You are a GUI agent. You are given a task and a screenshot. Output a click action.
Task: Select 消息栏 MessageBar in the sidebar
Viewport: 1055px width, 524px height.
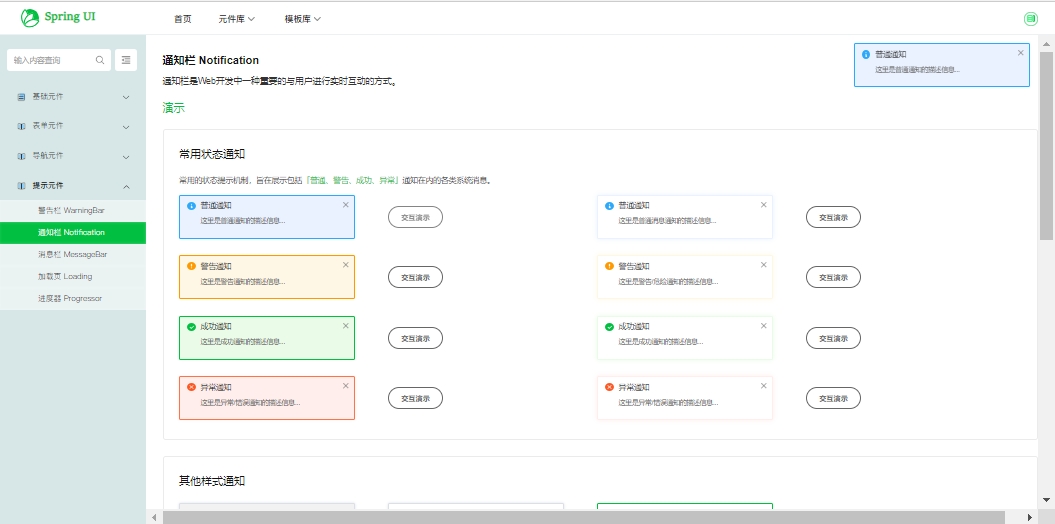(x=72, y=254)
